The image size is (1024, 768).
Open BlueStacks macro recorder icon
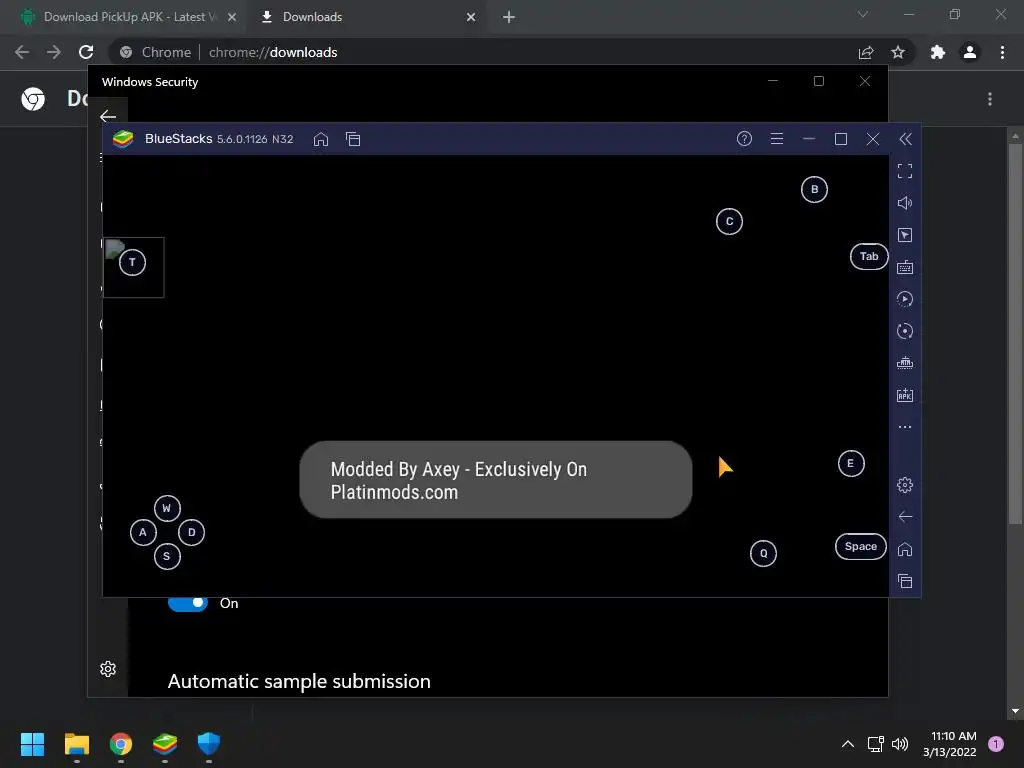coord(904,299)
